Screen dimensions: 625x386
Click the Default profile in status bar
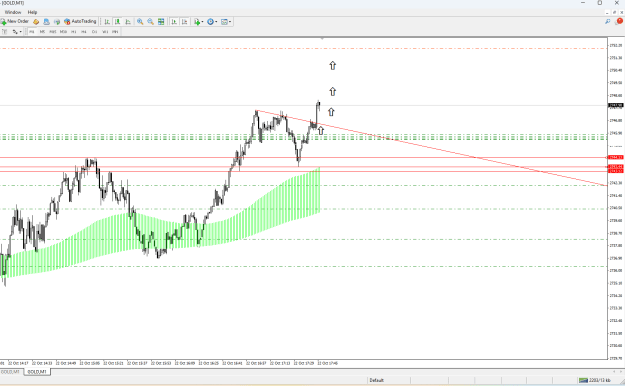click(376, 380)
